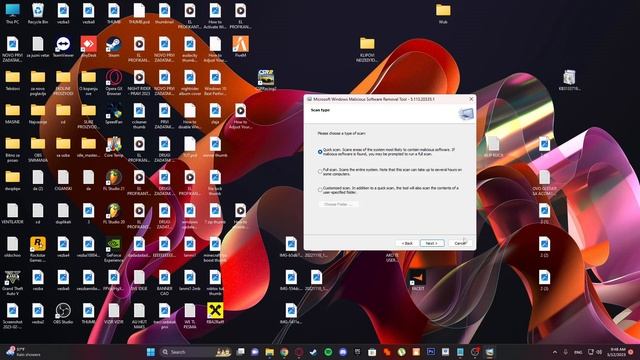The image size is (640, 360).
Task: Open OBS Studio desktop shortcut
Action: pyautogui.click(x=63, y=314)
